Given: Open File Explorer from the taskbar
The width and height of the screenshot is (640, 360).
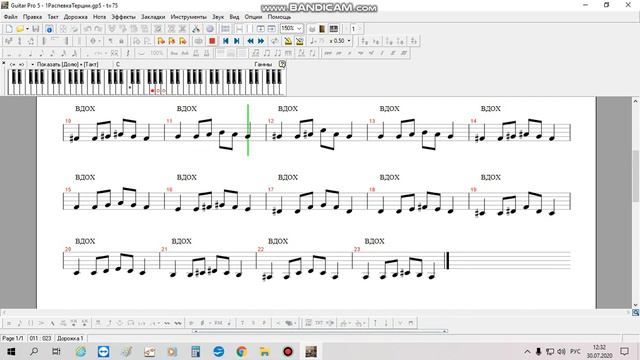Looking at the screenshot, I should click(264, 351).
